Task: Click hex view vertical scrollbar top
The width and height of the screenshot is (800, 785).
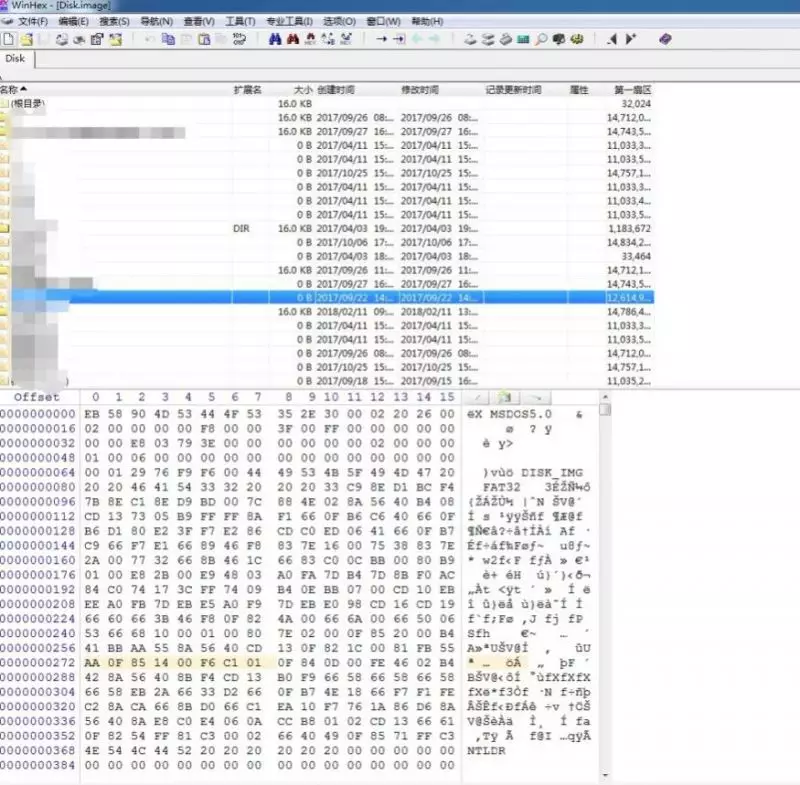Action: [x=604, y=409]
